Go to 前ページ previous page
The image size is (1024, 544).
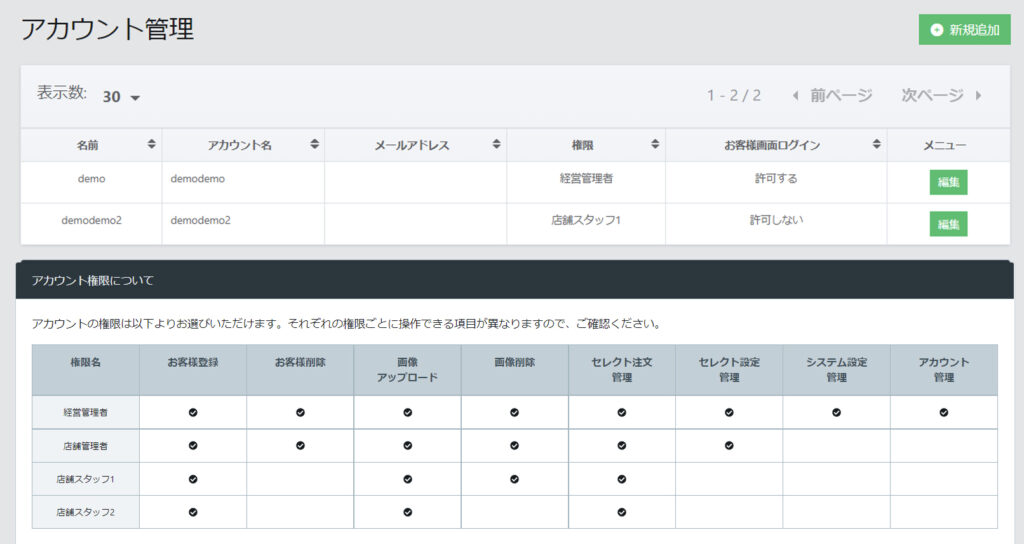click(831, 95)
